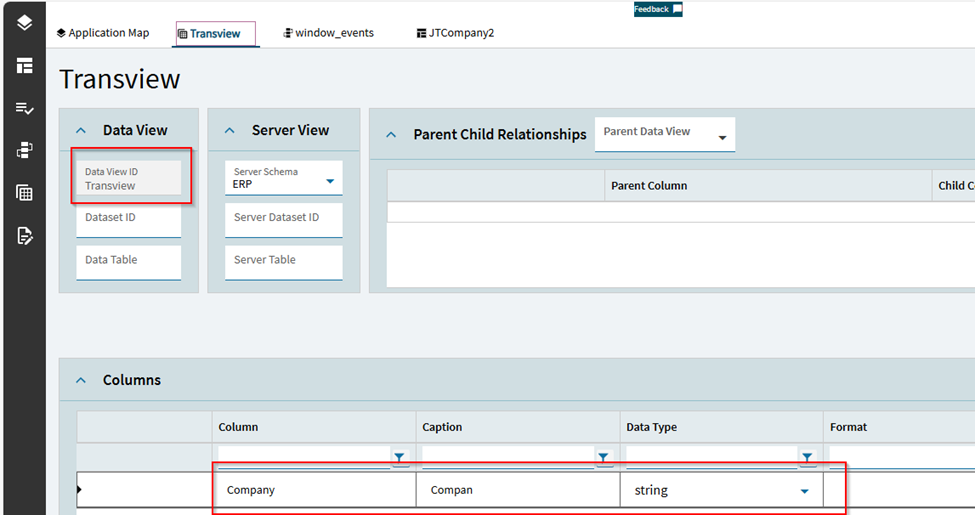Click the checklist icon in sidebar
This screenshot has height=515, width=975.
coord(24,108)
